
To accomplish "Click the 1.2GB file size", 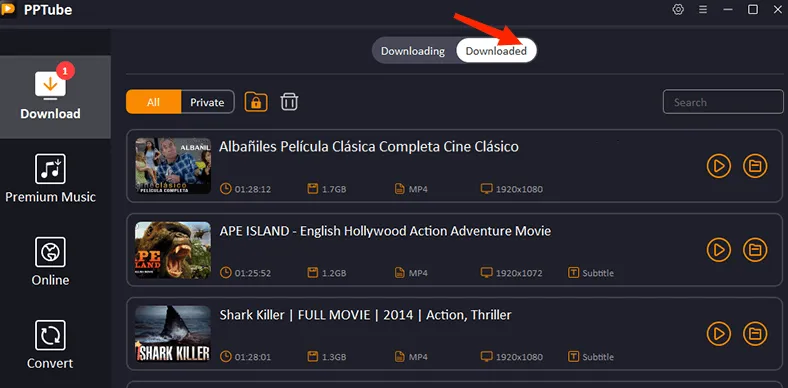I will [x=327, y=273].
